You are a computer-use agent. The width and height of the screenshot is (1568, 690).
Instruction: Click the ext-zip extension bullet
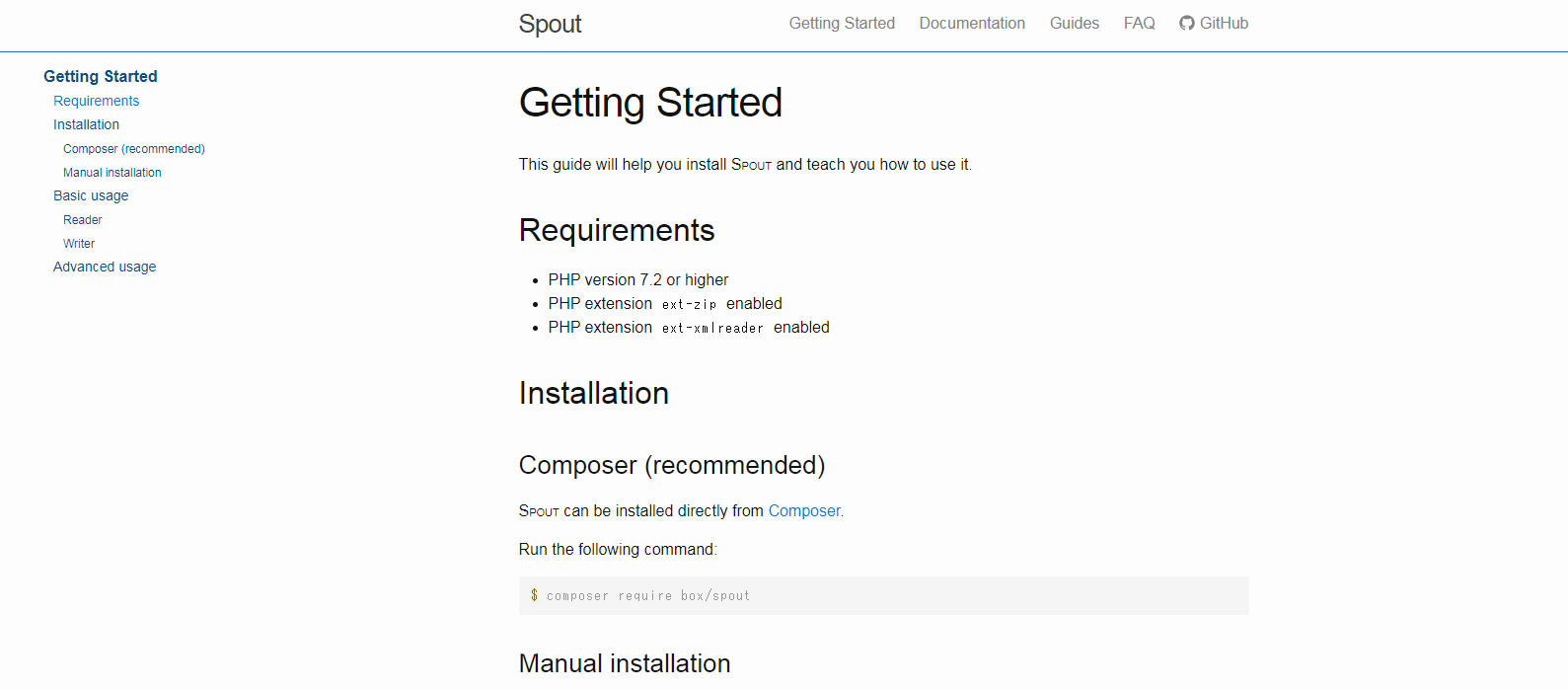[665, 304]
